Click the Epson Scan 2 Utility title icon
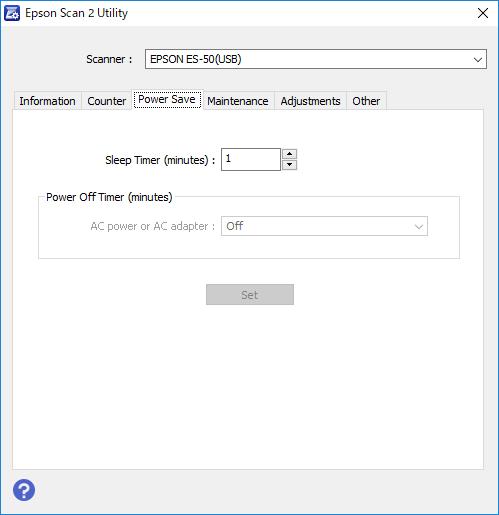 click(x=12, y=13)
